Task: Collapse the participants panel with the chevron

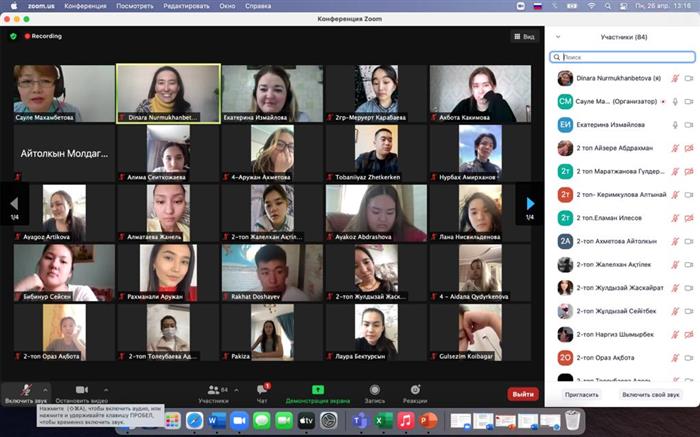Action: pos(556,36)
